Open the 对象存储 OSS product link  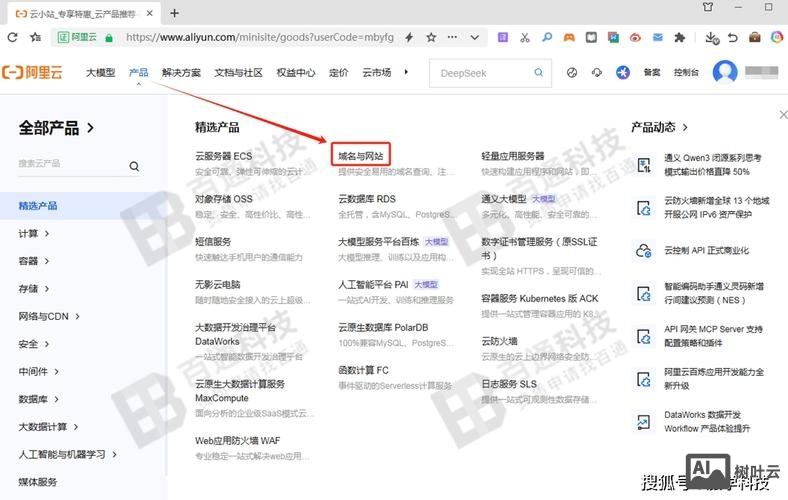coord(224,199)
